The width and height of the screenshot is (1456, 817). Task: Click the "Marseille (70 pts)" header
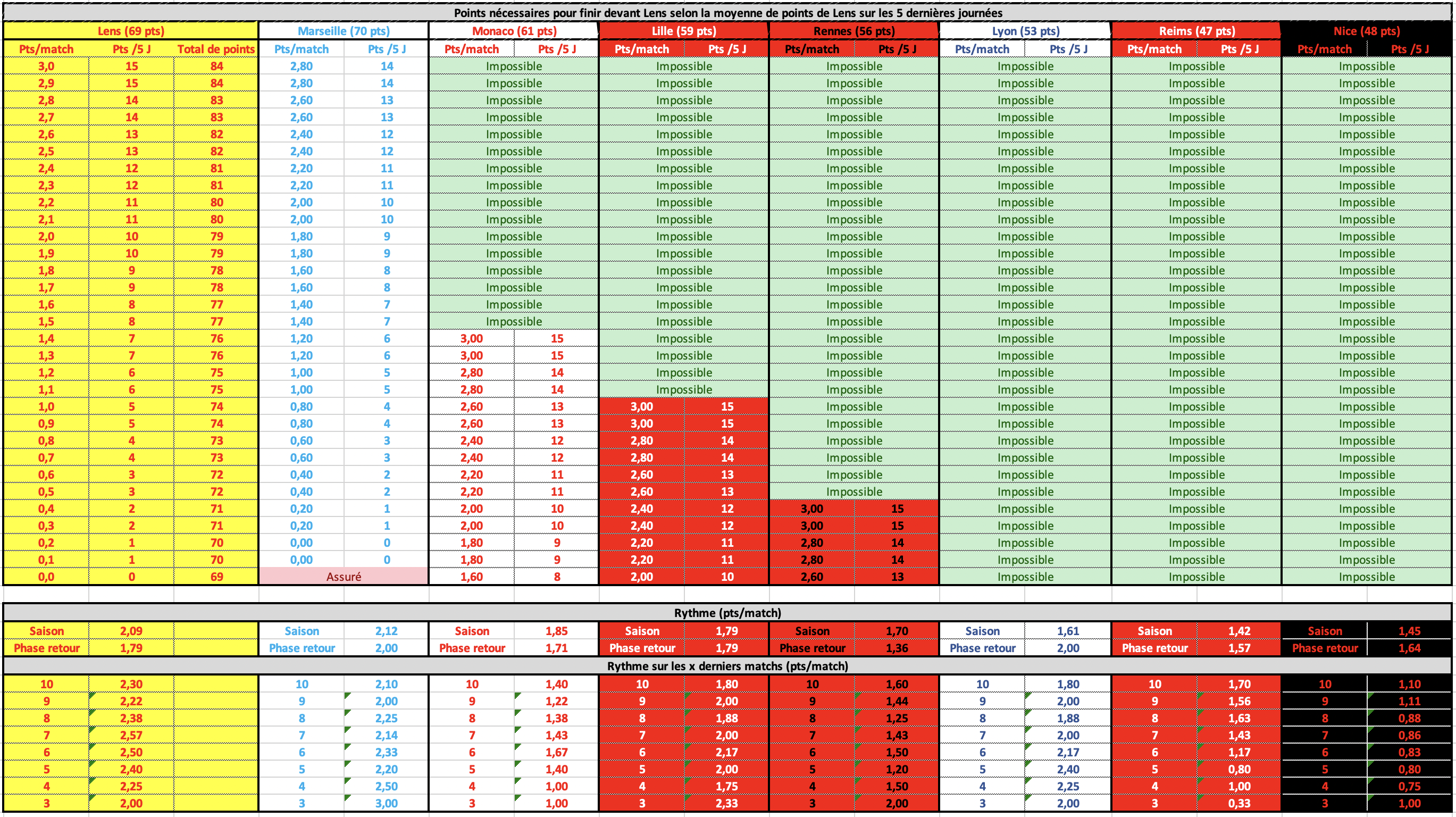coord(344,31)
